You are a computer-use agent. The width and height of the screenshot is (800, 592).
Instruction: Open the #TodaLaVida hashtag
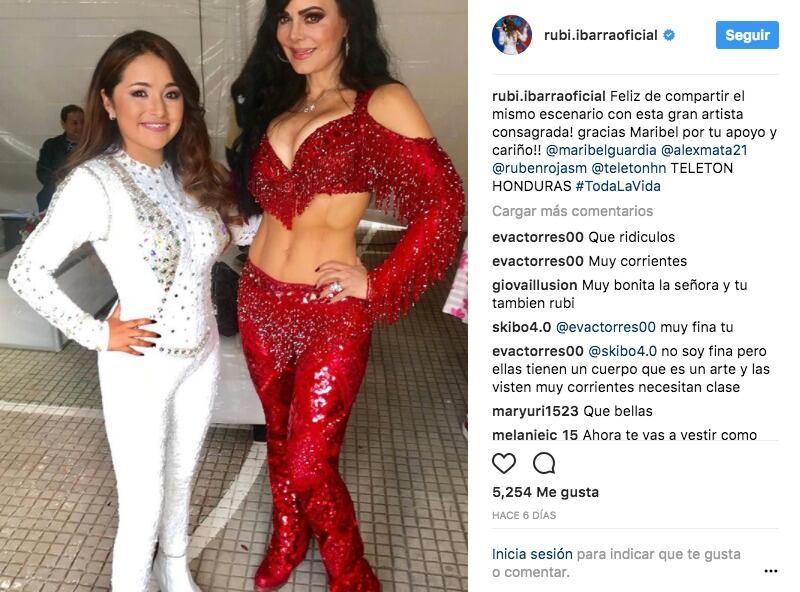pos(618,186)
